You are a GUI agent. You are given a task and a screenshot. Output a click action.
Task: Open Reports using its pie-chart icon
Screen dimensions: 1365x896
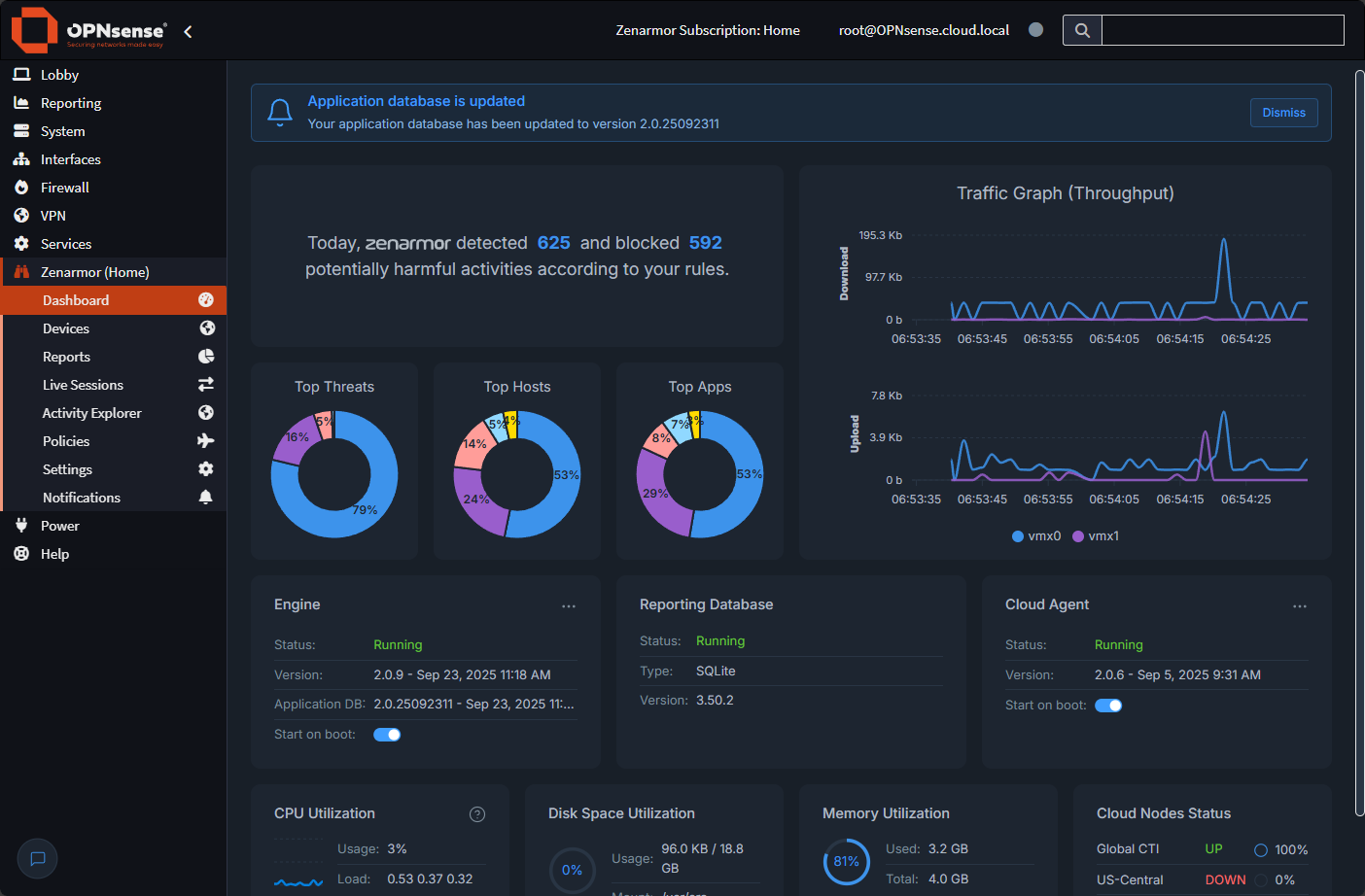tap(205, 356)
